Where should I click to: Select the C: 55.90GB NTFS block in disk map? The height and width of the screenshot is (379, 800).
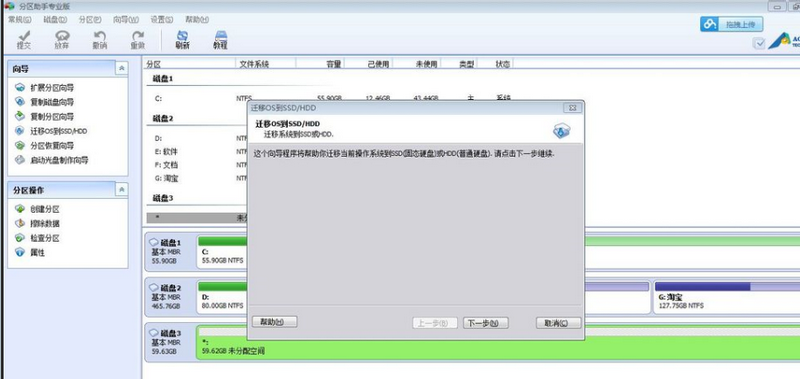click(222, 251)
